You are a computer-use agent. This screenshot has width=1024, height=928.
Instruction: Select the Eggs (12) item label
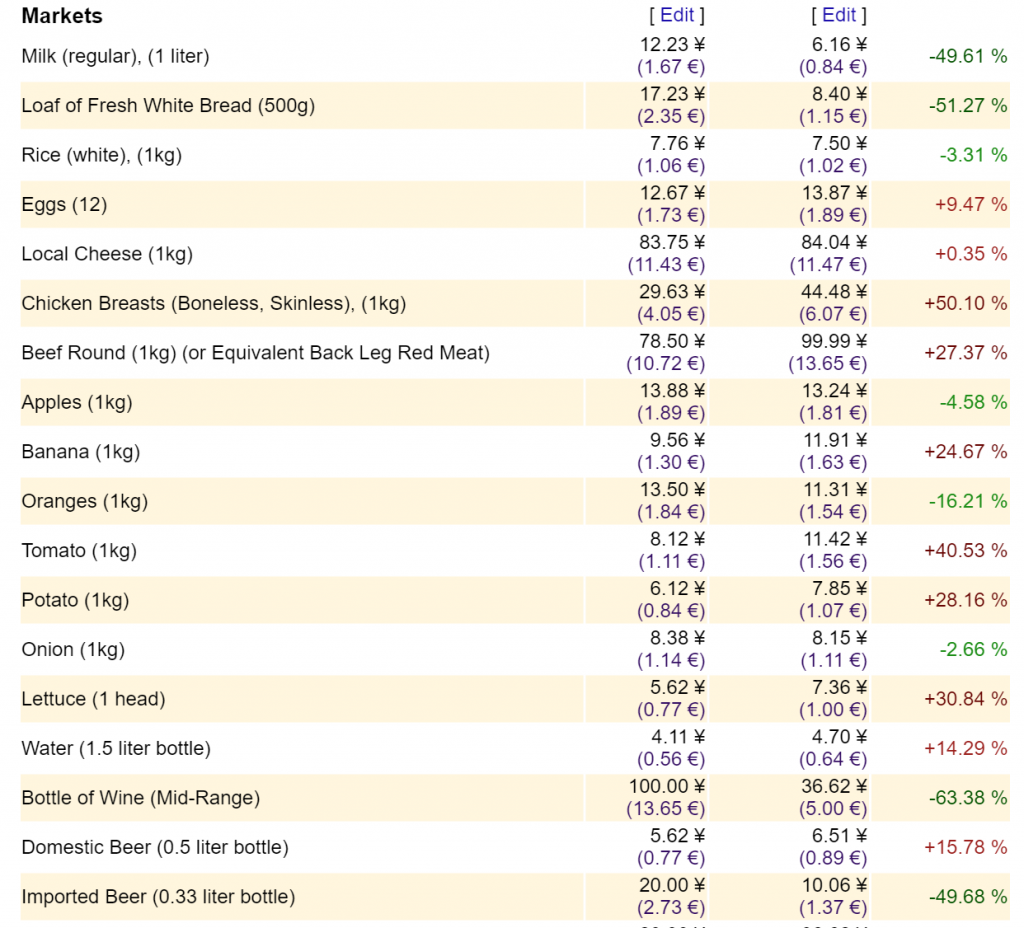(x=64, y=204)
